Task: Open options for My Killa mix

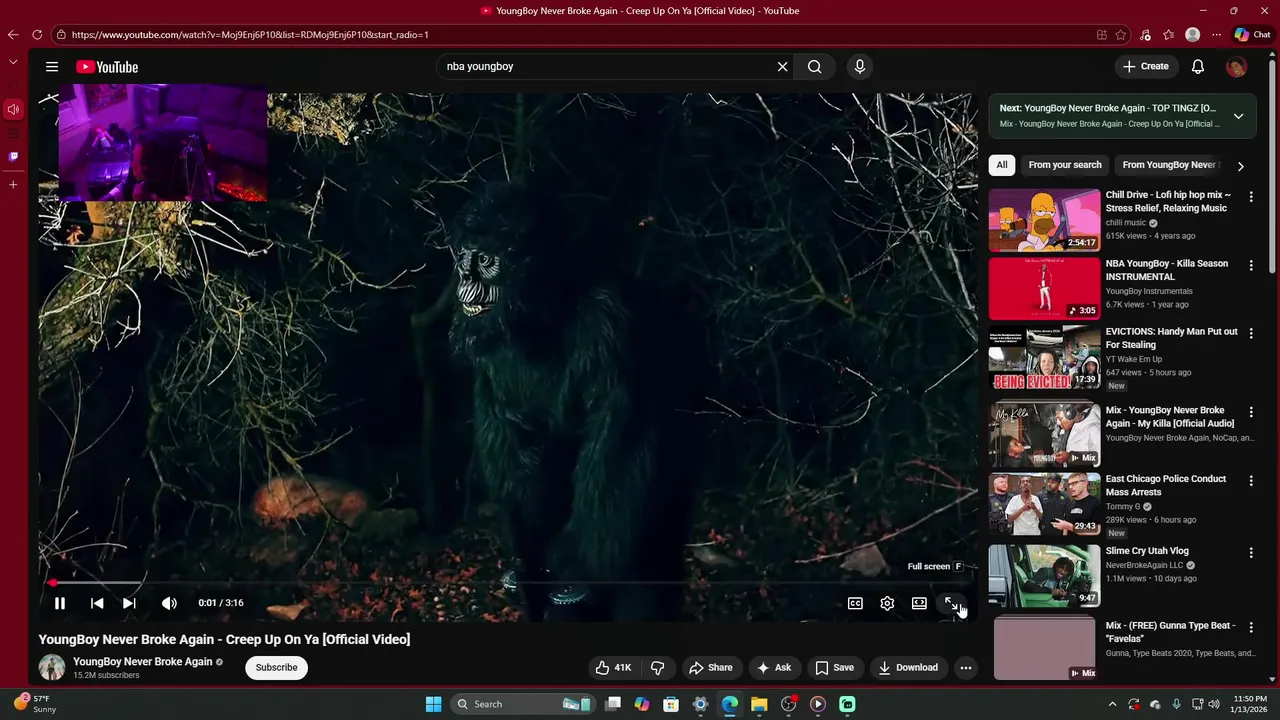Action: (x=1251, y=412)
